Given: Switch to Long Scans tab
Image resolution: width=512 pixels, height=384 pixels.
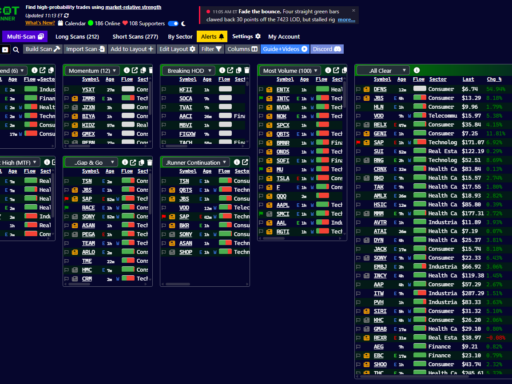Looking at the screenshot, I should (77, 37).
